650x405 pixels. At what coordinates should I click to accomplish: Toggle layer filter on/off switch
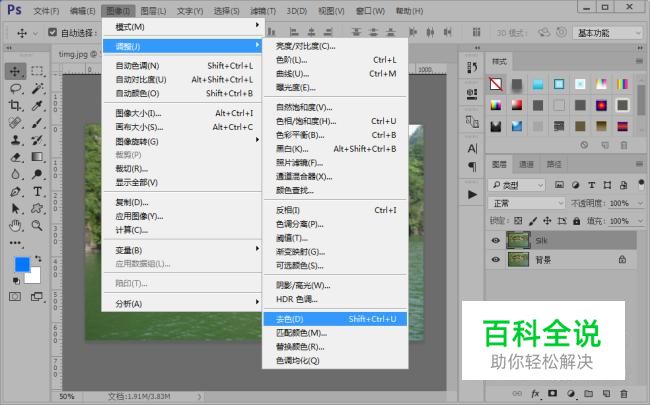click(641, 183)
